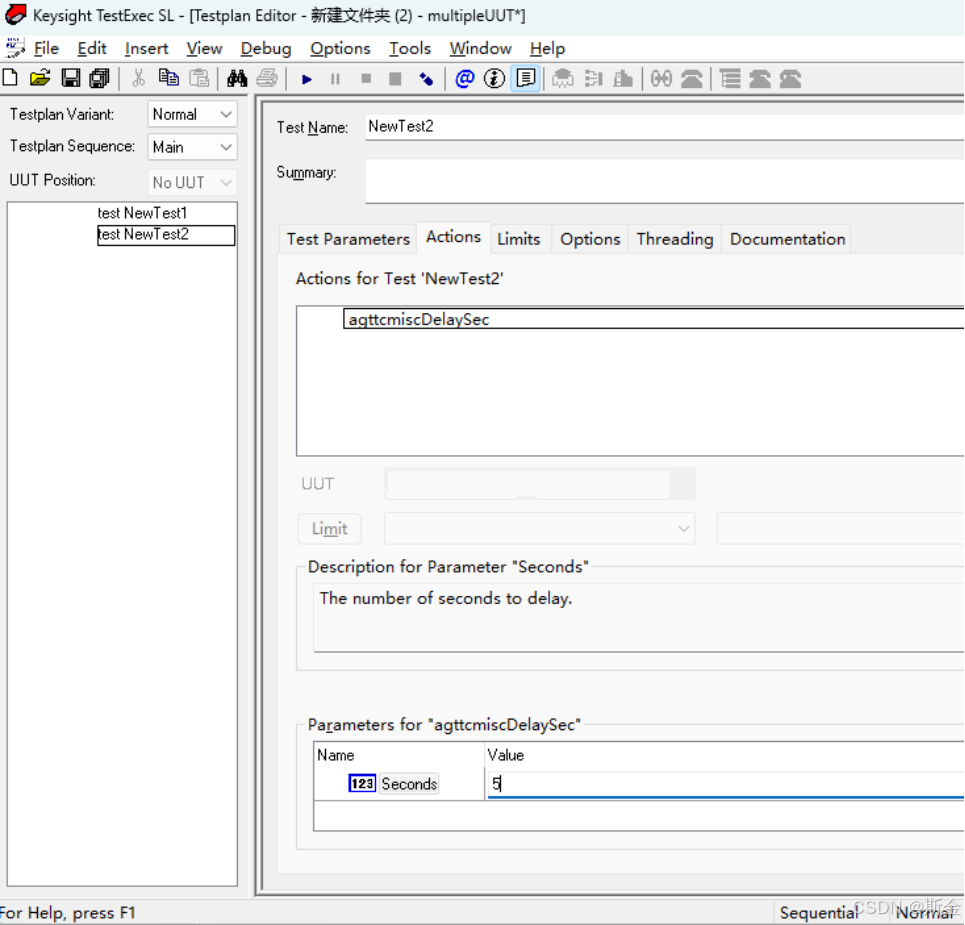Select the agttcmiscDelaySec action row
Viewport: 965px width, 925px height.
[654, 319]
